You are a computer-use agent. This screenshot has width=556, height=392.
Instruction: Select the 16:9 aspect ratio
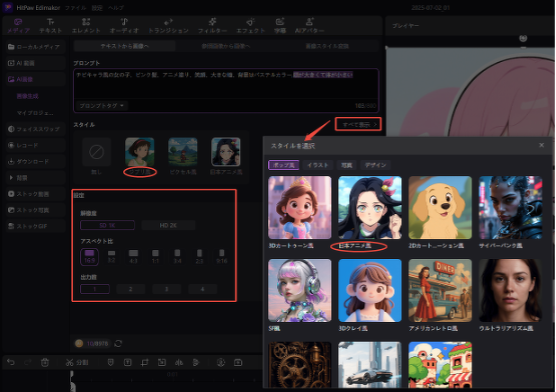click(x=89, y=256)
